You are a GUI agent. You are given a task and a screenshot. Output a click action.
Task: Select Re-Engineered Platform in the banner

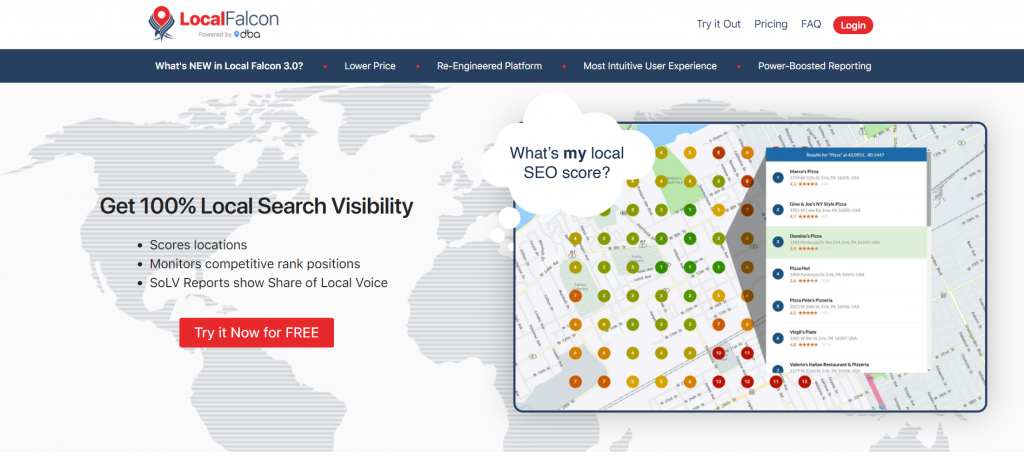(489, 66)
